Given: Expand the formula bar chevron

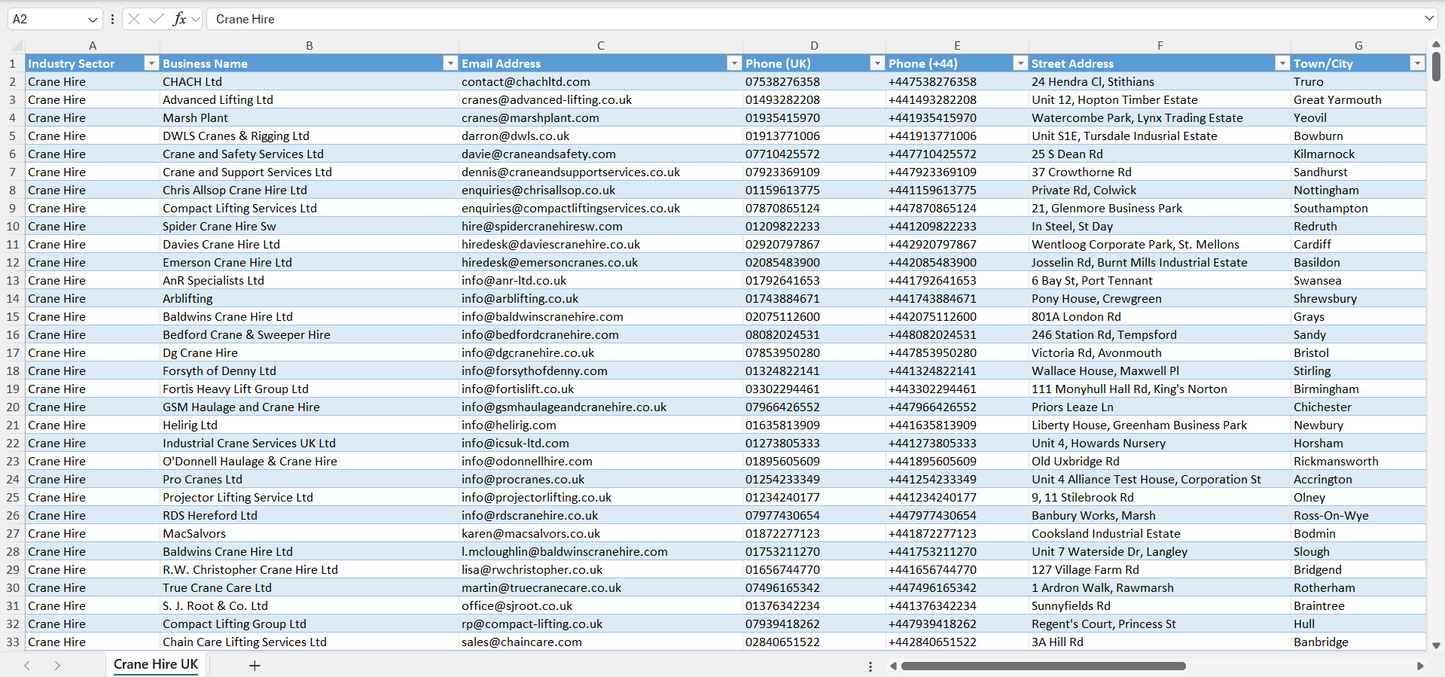Looking at the screenshot, I should pos(1429,19).
